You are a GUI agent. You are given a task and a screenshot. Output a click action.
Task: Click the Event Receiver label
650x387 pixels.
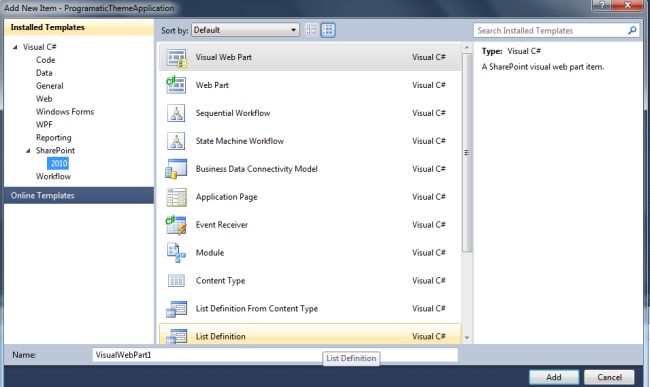coord(222,225)
